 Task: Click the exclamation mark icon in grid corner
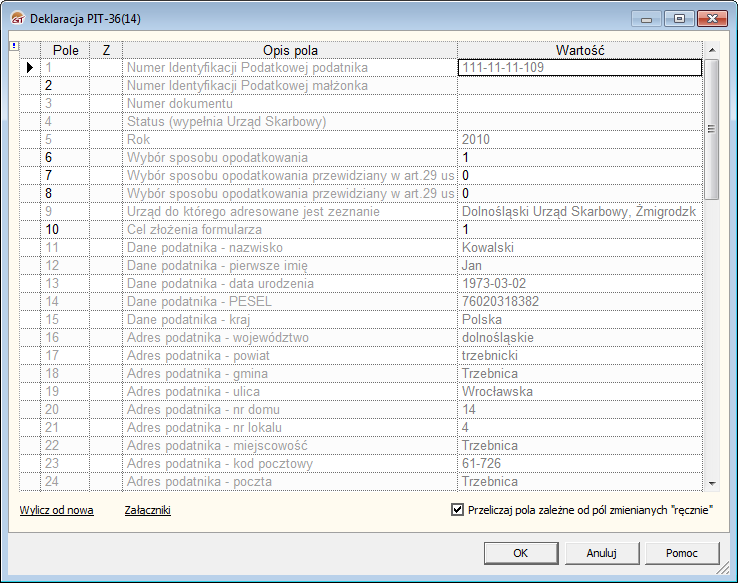13,46
